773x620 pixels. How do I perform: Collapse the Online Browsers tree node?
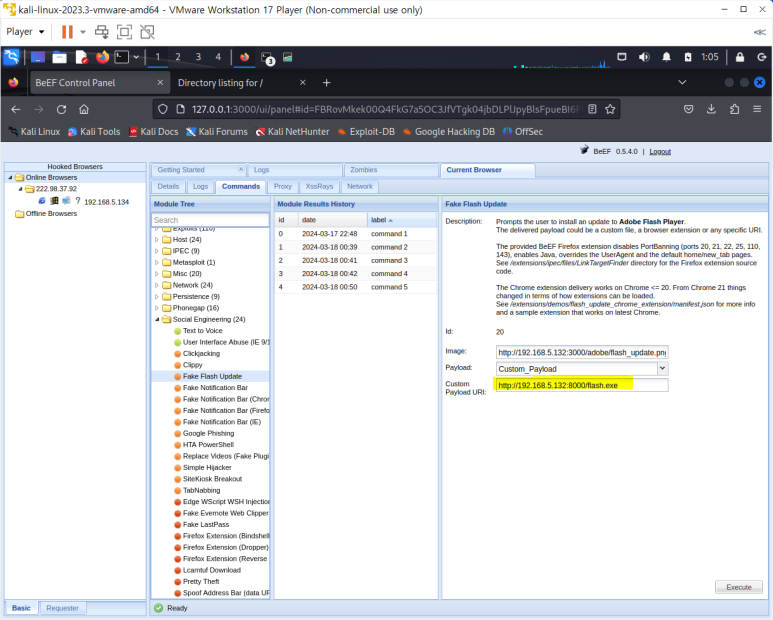[x=10, y=177]
